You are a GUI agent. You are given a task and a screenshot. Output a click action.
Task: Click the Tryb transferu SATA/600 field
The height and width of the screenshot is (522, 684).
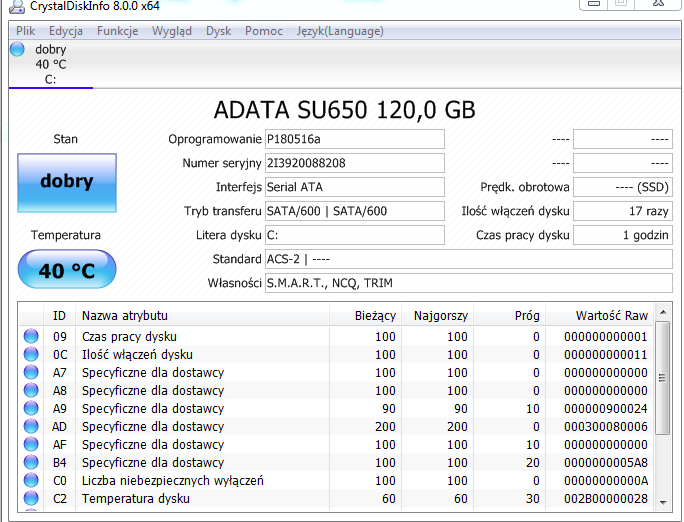pyautogui.click(x=354, y=211)
